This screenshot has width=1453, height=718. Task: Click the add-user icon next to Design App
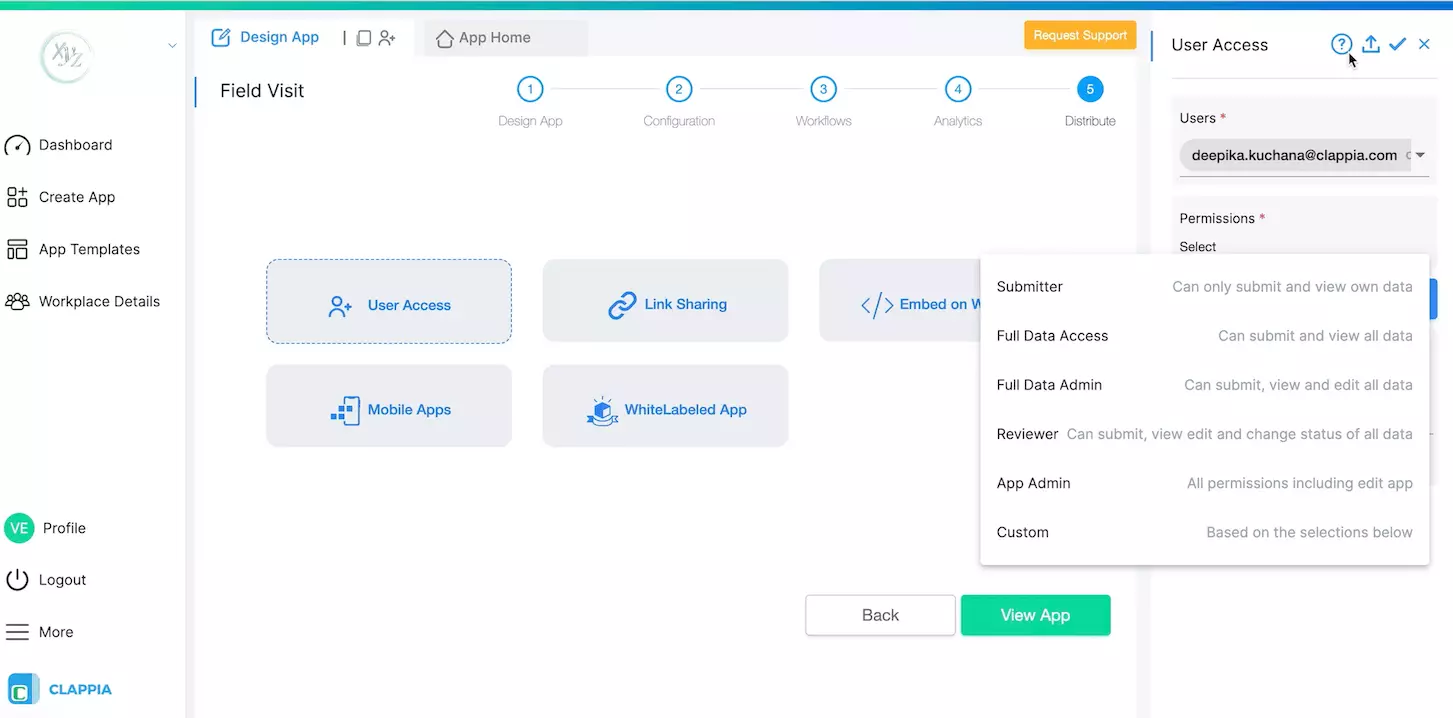click(x=389, y=37)
